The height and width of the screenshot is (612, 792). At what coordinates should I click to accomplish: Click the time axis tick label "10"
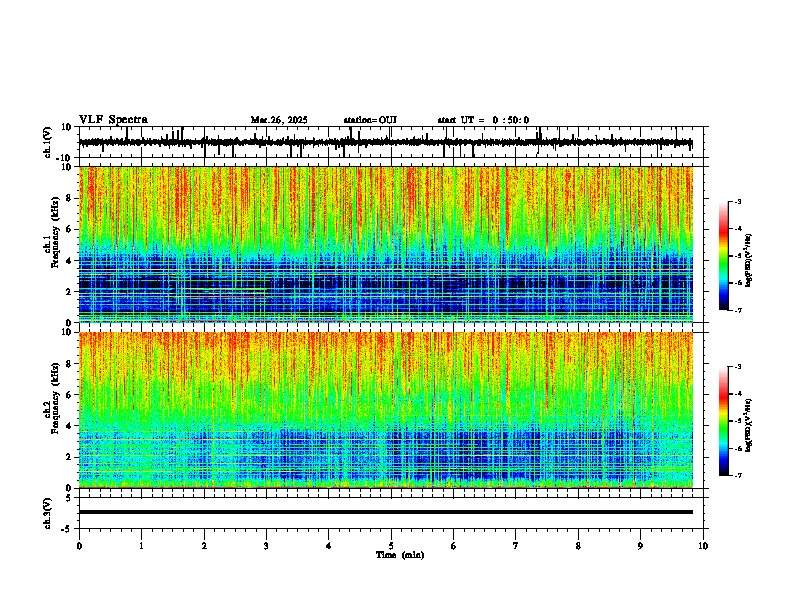click(x=703, y=546)
